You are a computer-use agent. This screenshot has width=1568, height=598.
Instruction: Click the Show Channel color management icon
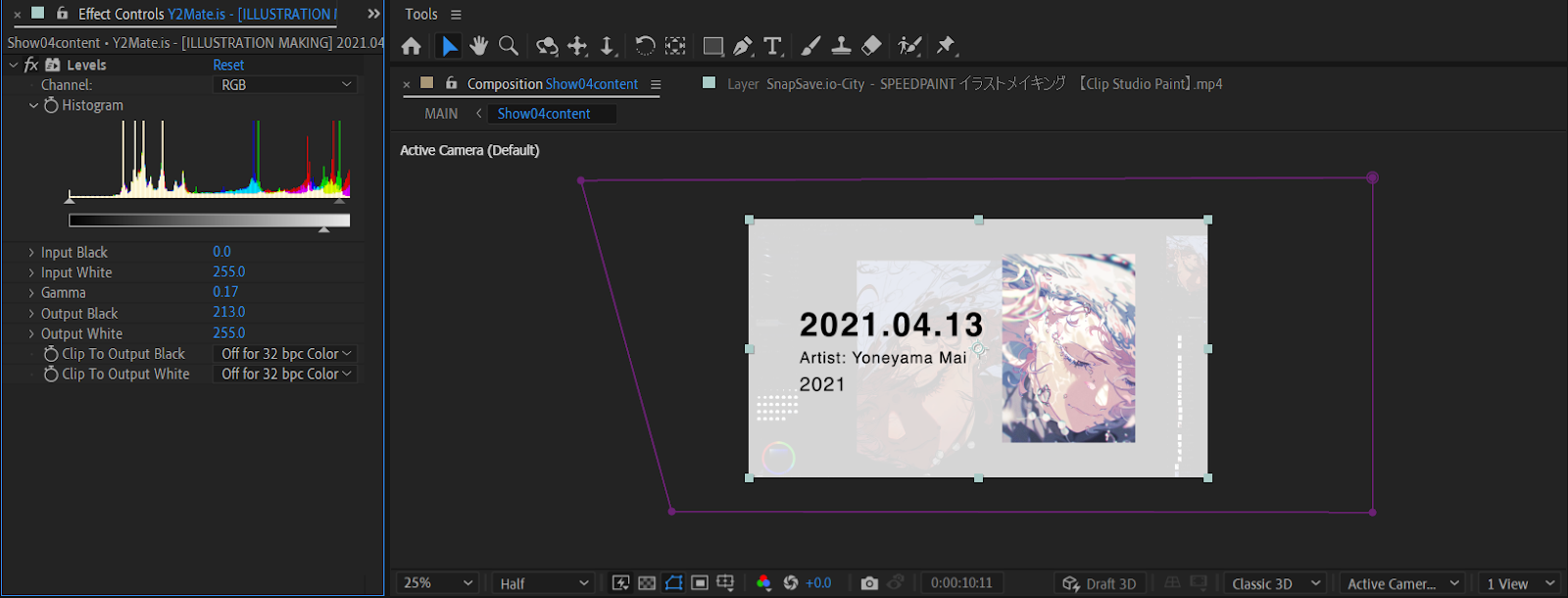(763, 583)
